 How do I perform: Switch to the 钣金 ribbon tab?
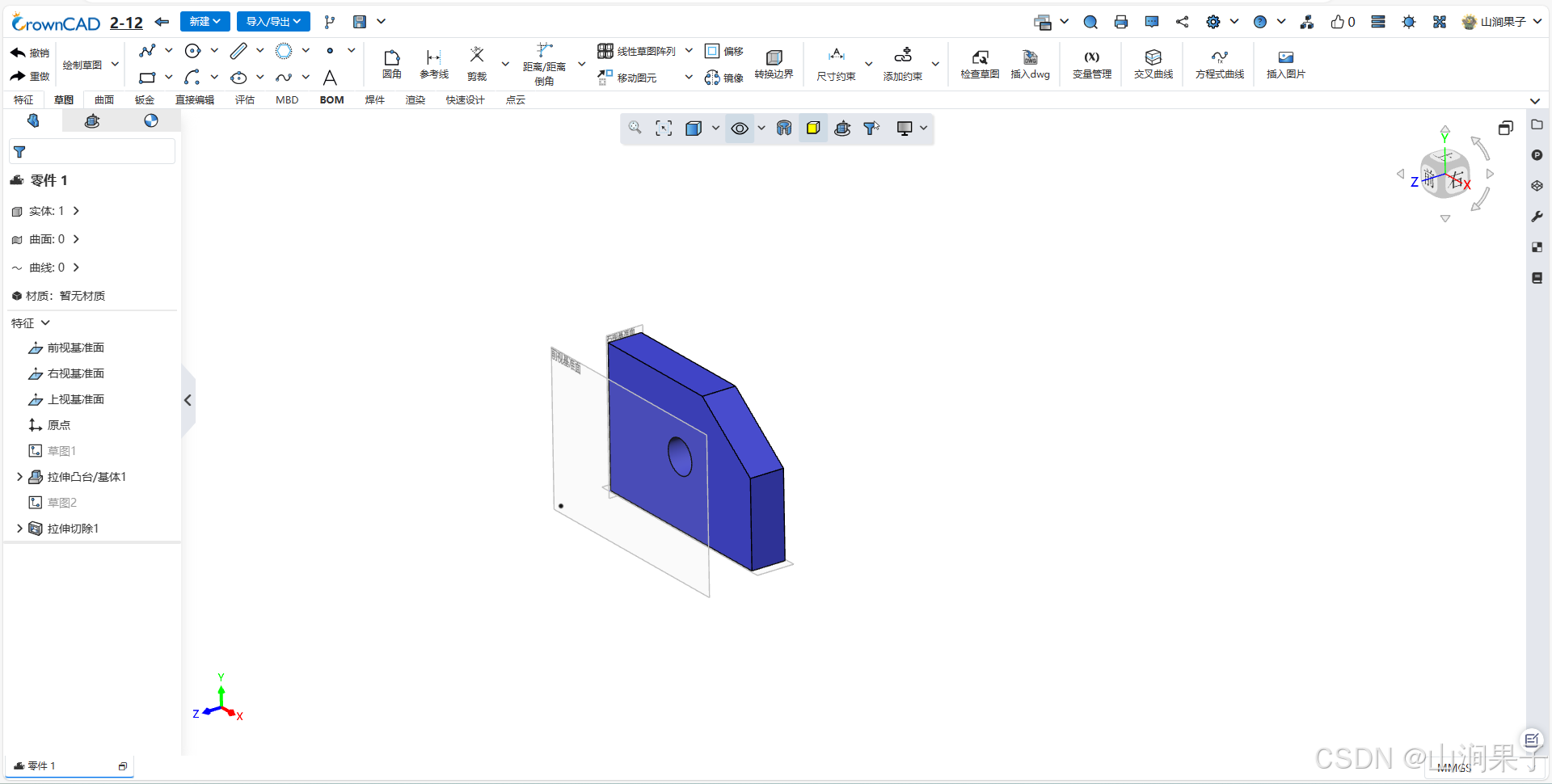[x=145, y=100]
